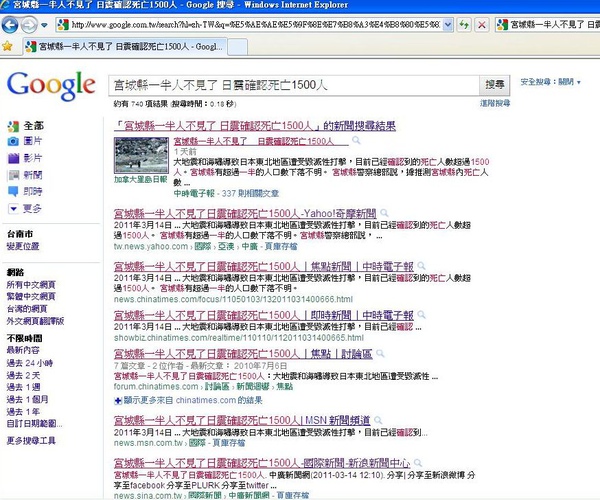Open the 焦點 | 討論區 forum result
The width and height of the screenshot is (600, 500).
tap(243, 354)
